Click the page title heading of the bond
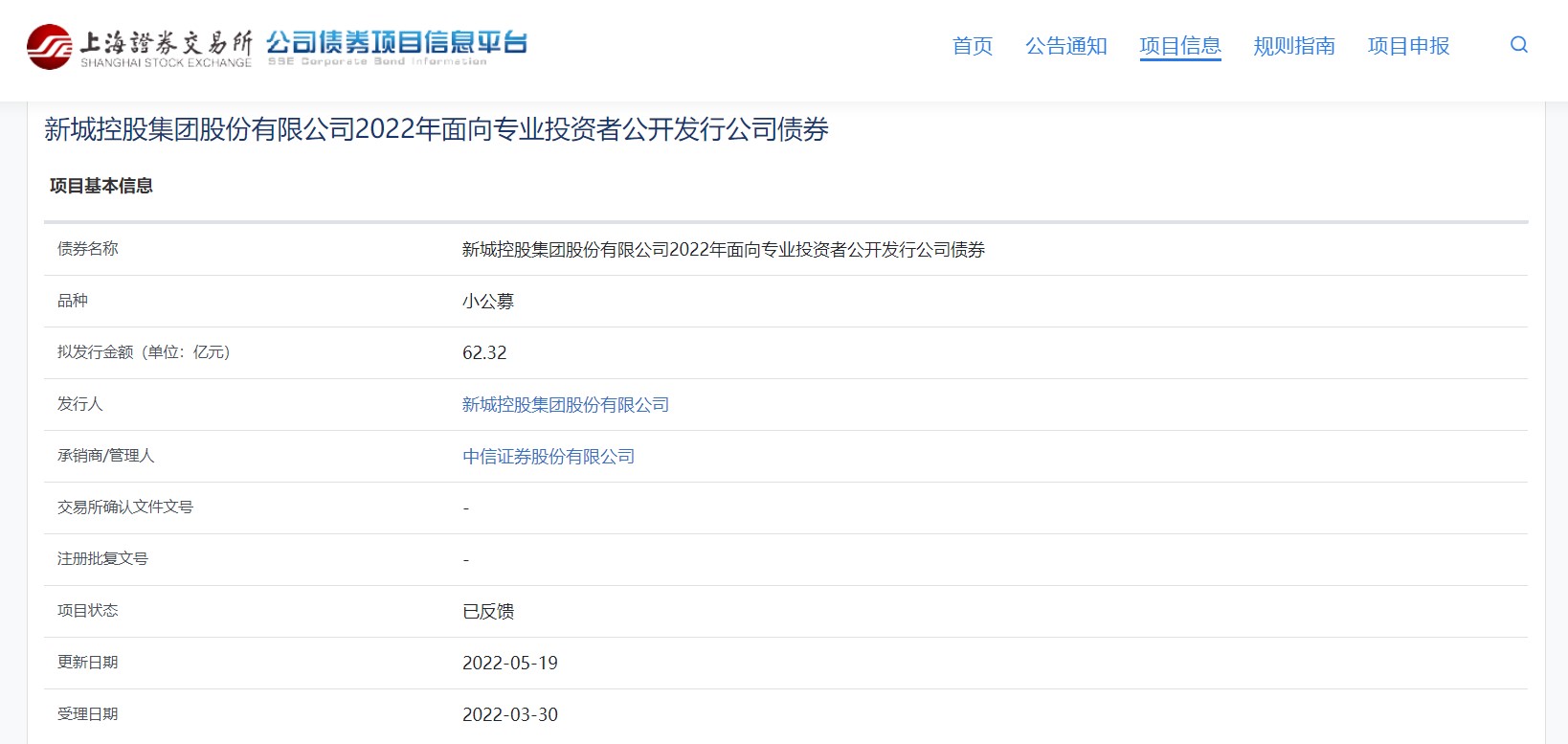The image size is (1568, 744). [437, 129]
